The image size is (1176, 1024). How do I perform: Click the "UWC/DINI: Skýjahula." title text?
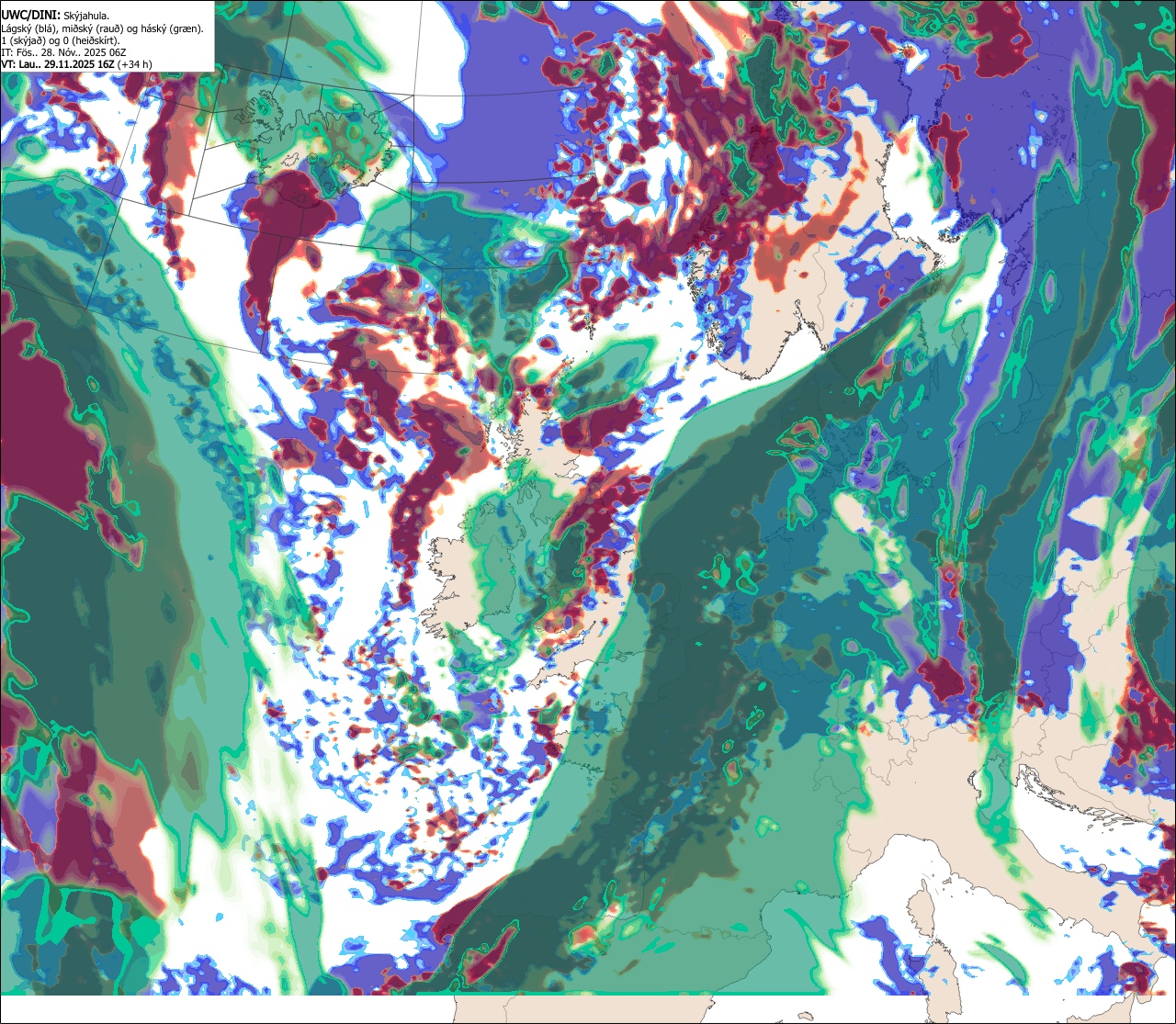(x=55, y=15)
